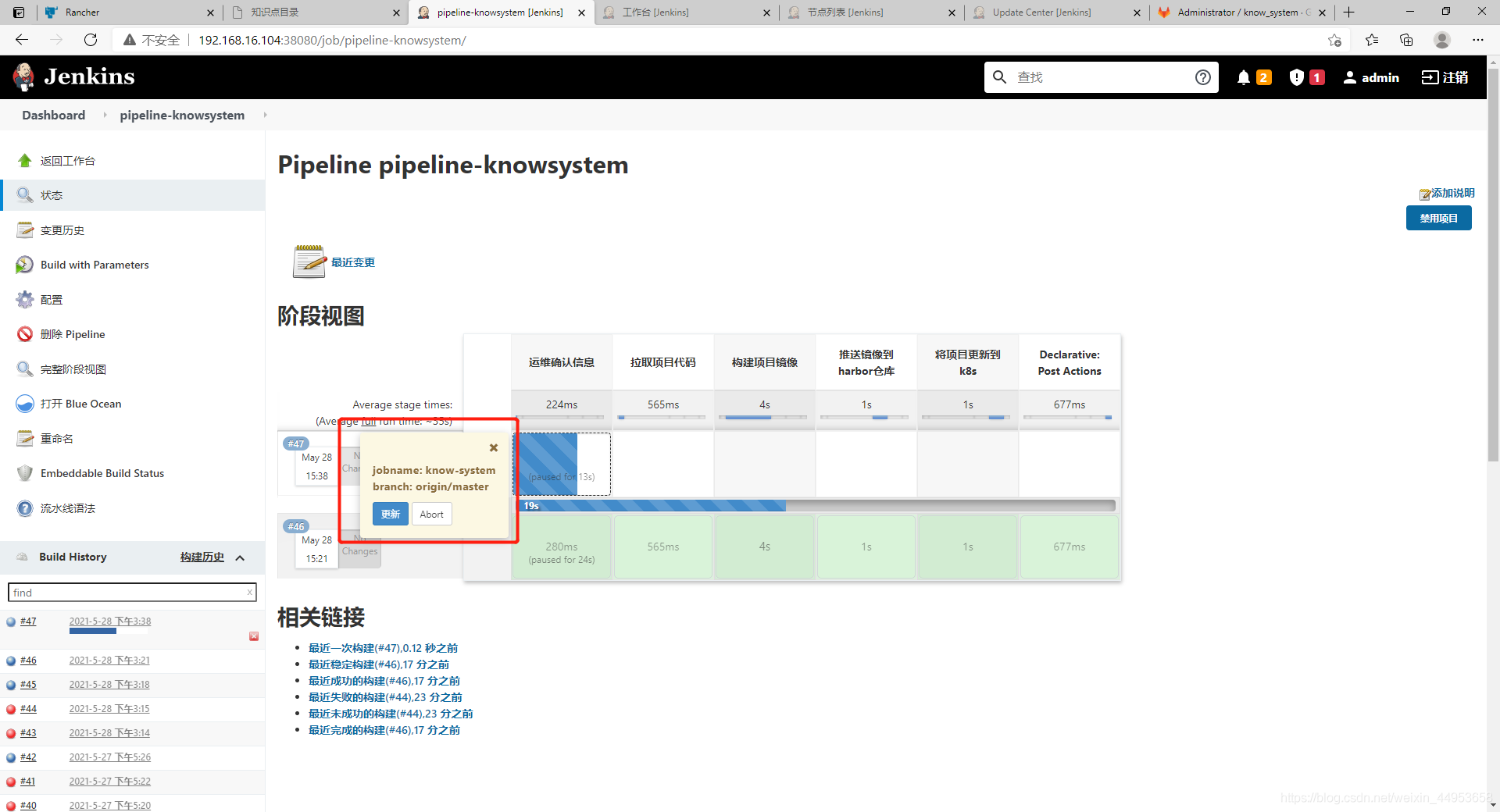The height and width of the screenshot is (812, 1500).
Task: Expand the pipeline-knowsystem breadcrumb arrow
Action: click(265, 115)
